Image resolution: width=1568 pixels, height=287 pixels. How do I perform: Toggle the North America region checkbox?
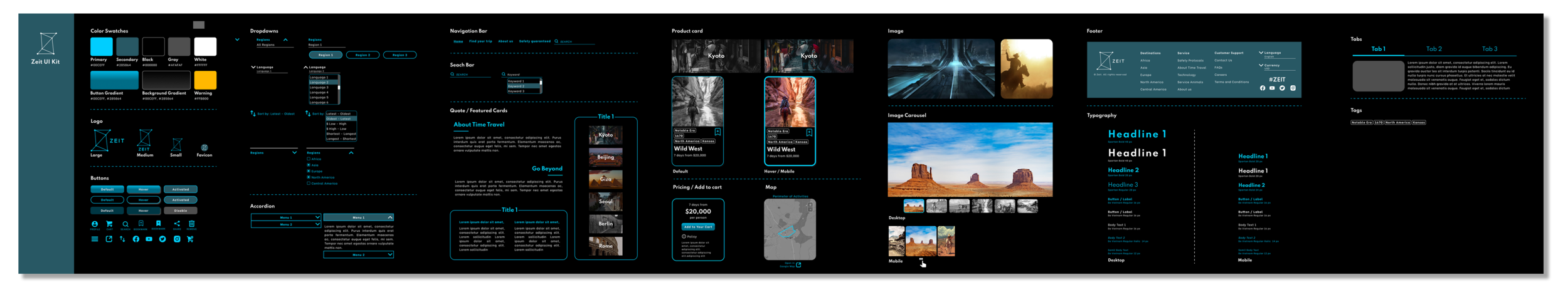click(309, 177)
